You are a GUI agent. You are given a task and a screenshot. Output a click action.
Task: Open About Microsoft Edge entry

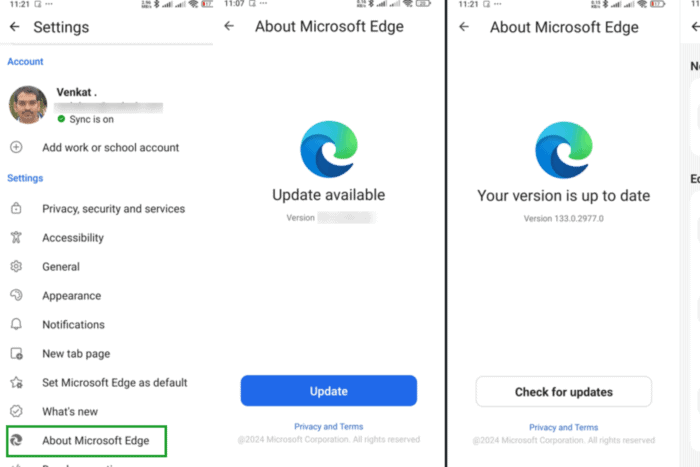(87, 441)
